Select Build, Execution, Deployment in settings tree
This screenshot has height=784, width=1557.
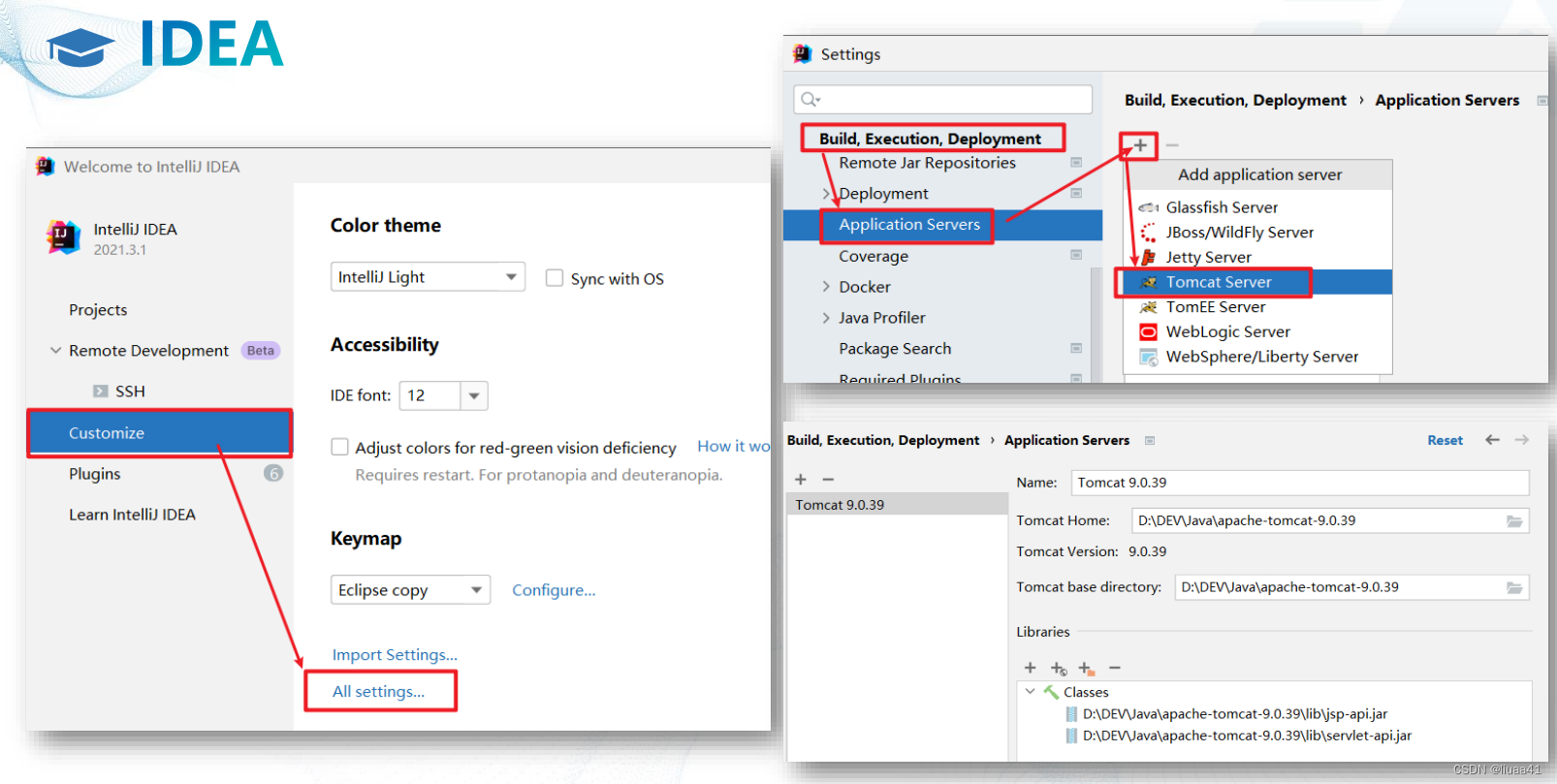(x=930, y=139)
